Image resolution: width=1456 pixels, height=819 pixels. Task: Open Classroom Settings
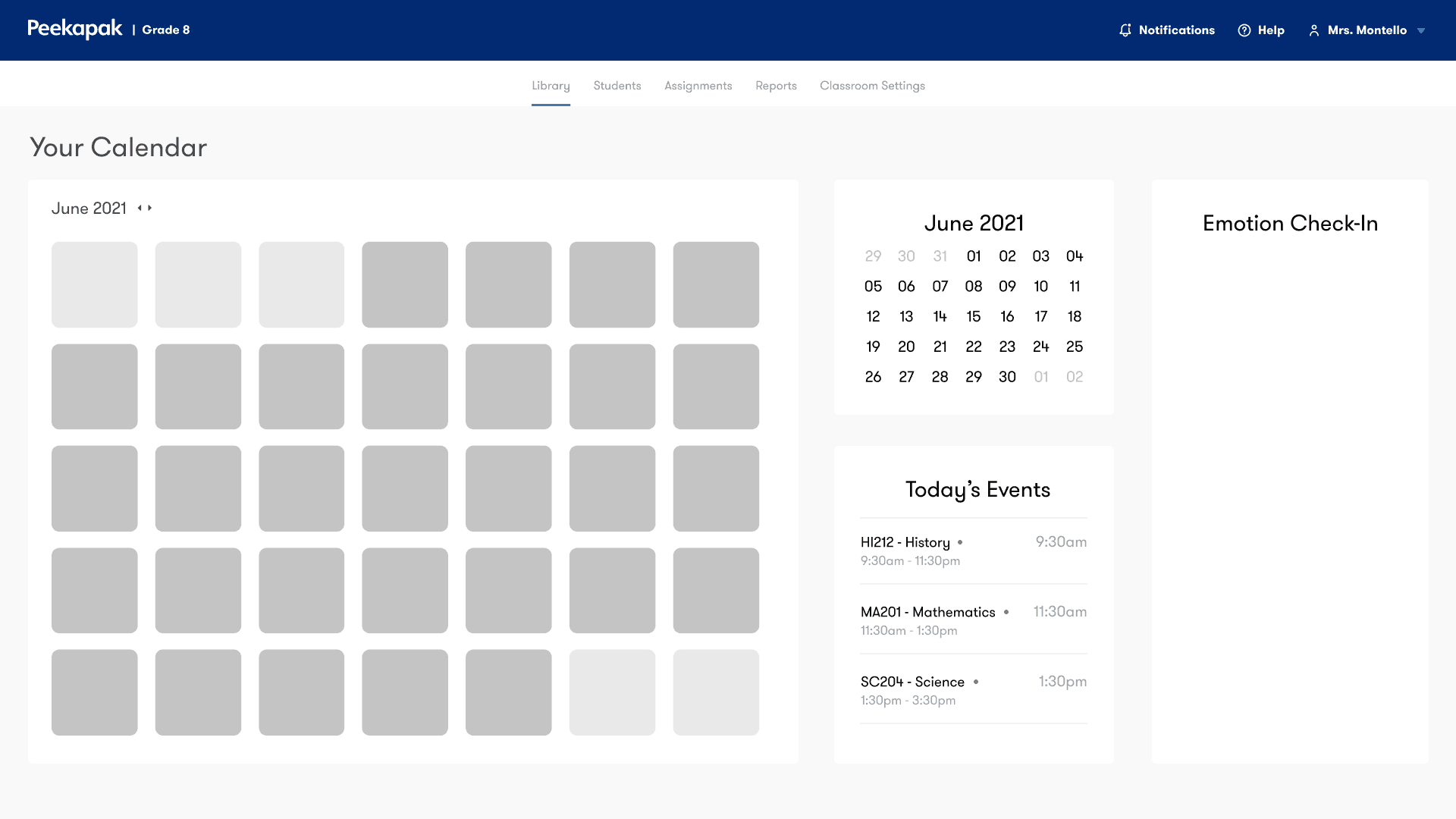click(x=872, y=86)
